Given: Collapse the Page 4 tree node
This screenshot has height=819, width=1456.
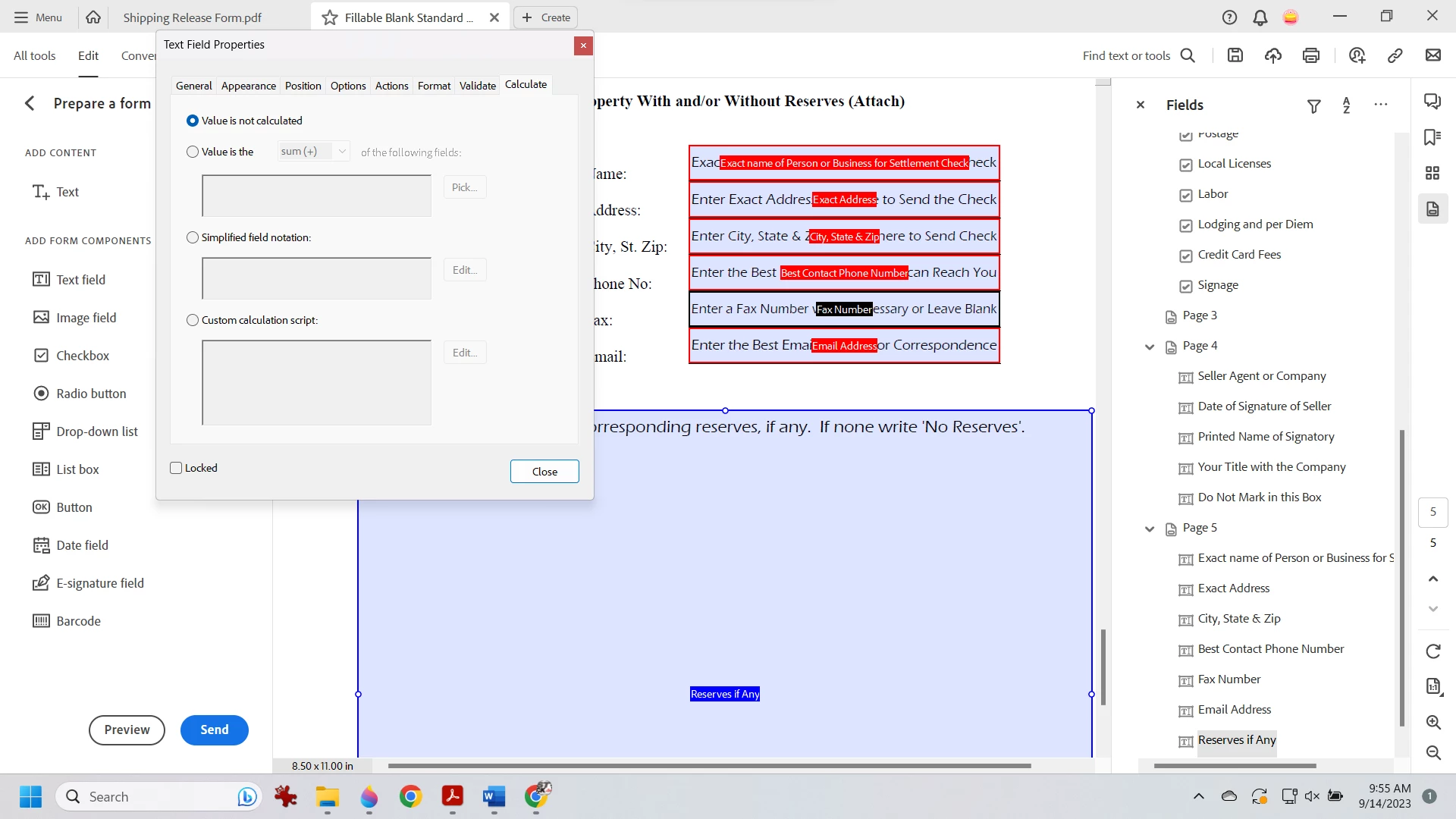Looking at the screenshot, I should coord(1150,347).
